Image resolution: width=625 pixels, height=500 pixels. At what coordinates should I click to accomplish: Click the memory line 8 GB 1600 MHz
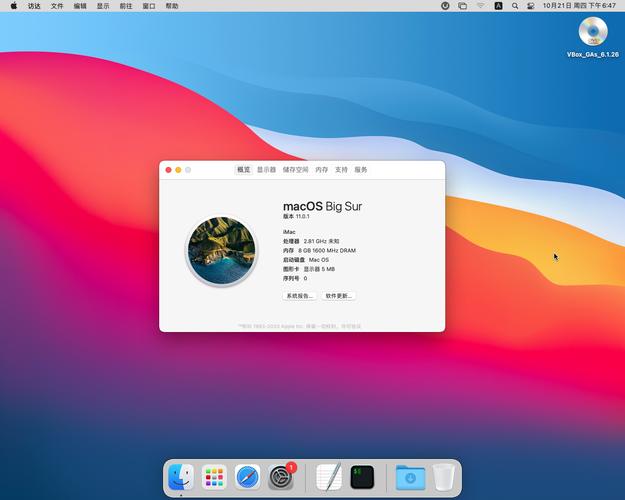point(319,250)
